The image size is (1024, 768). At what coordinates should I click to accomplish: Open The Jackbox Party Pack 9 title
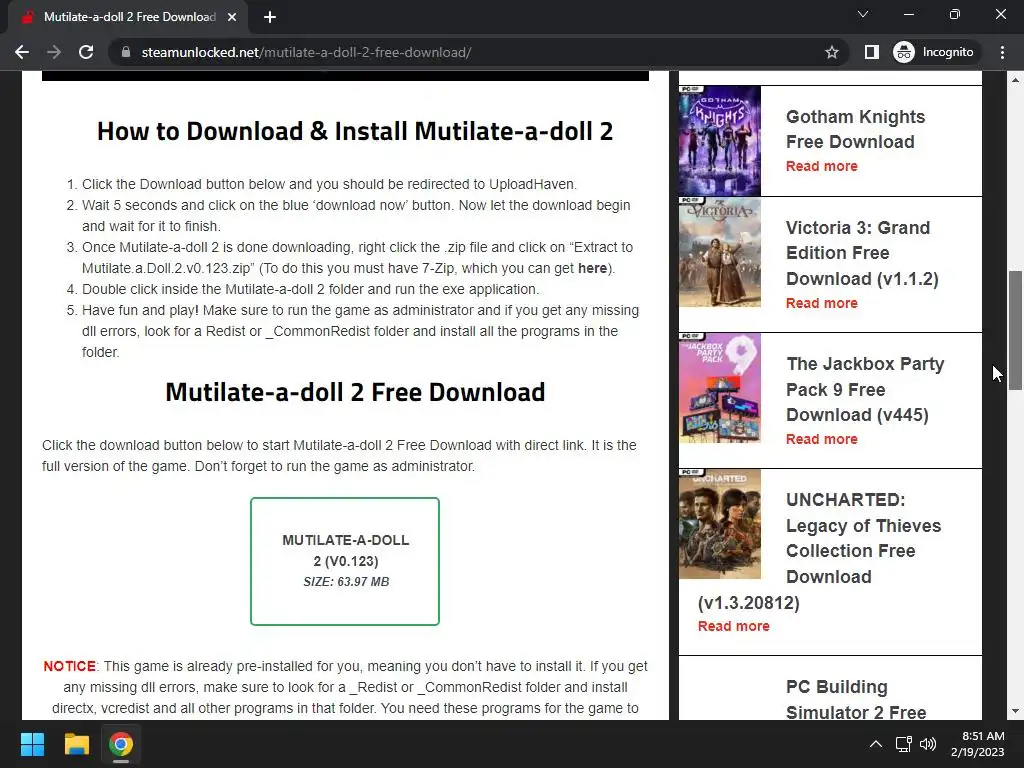(865, 389)
